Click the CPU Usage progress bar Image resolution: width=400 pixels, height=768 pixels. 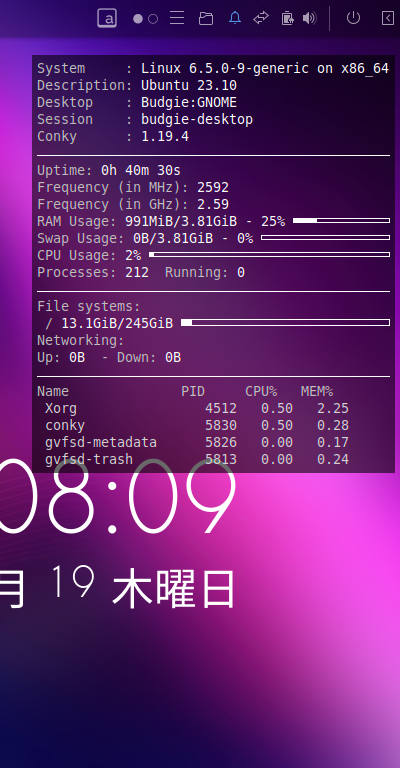pyautogui.click(x=269, y=255)
